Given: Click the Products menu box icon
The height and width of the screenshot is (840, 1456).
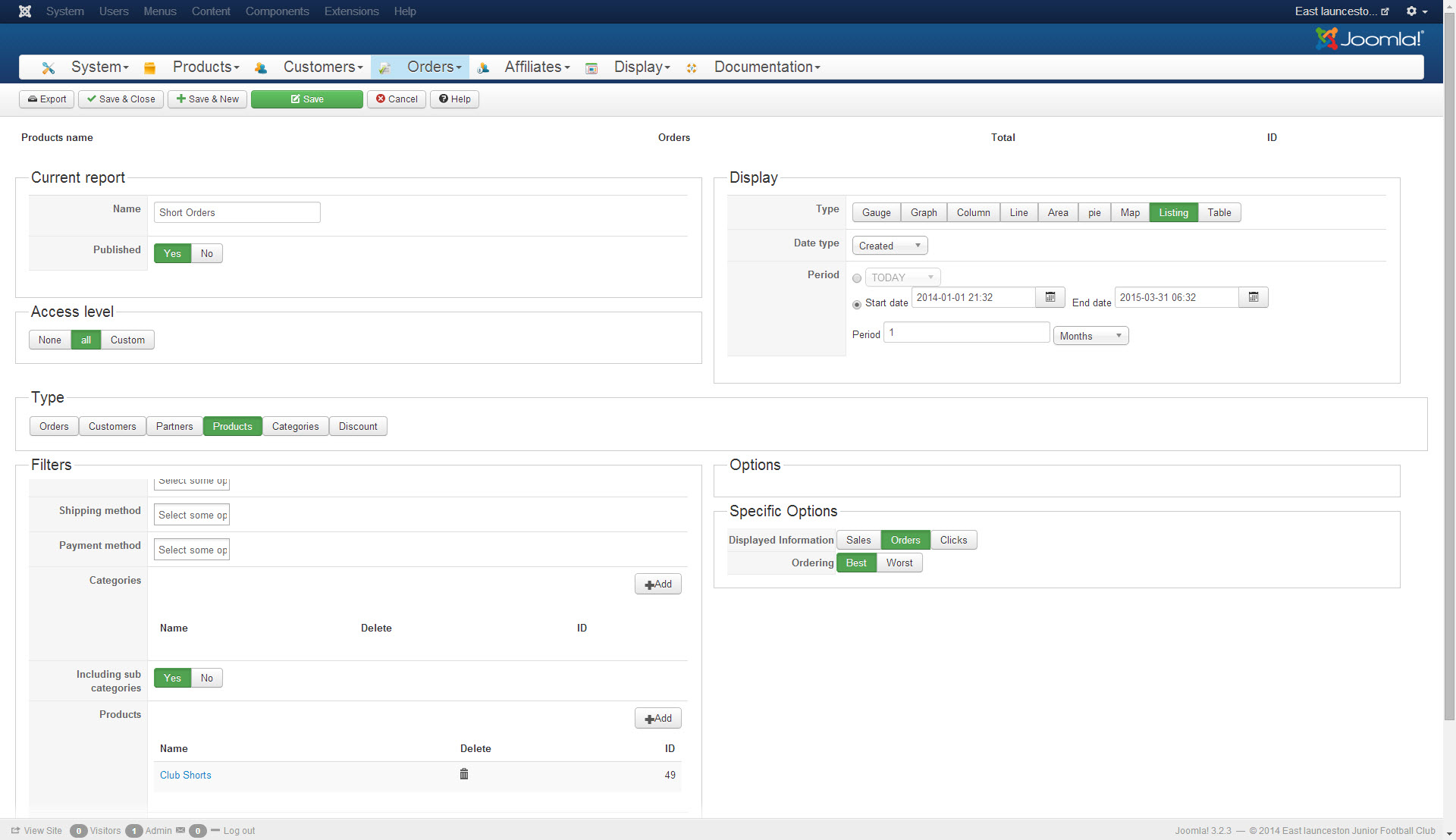Looking at the screenshot, I should (149, 68).
